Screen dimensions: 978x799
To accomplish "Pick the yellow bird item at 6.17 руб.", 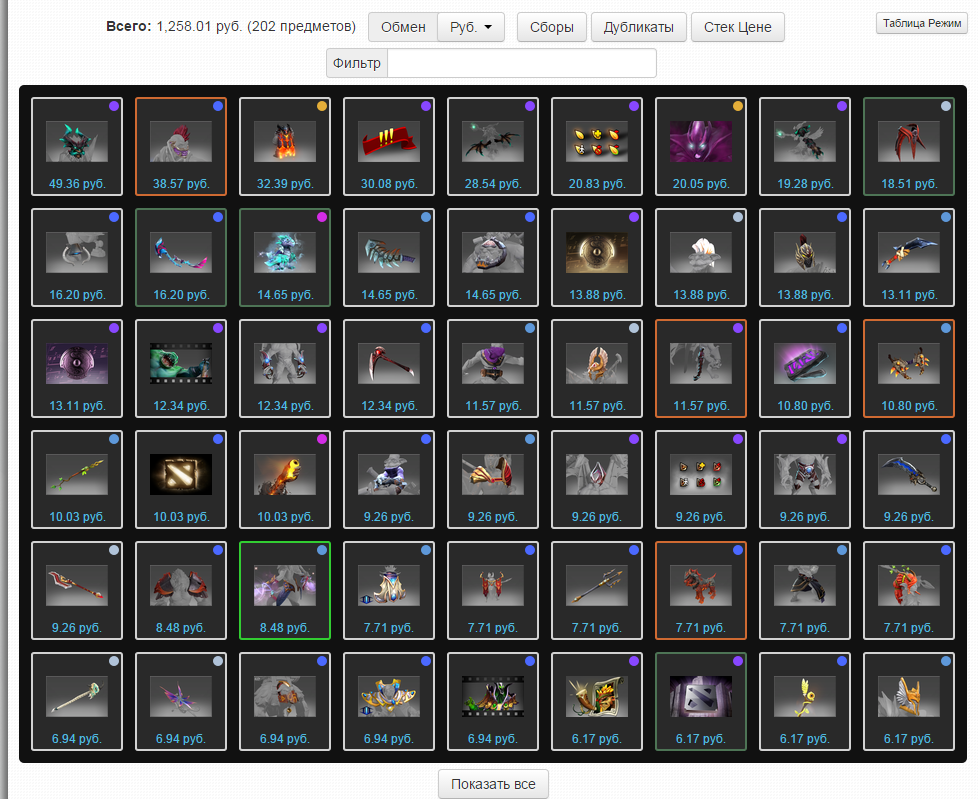I will tap(805, 702).
